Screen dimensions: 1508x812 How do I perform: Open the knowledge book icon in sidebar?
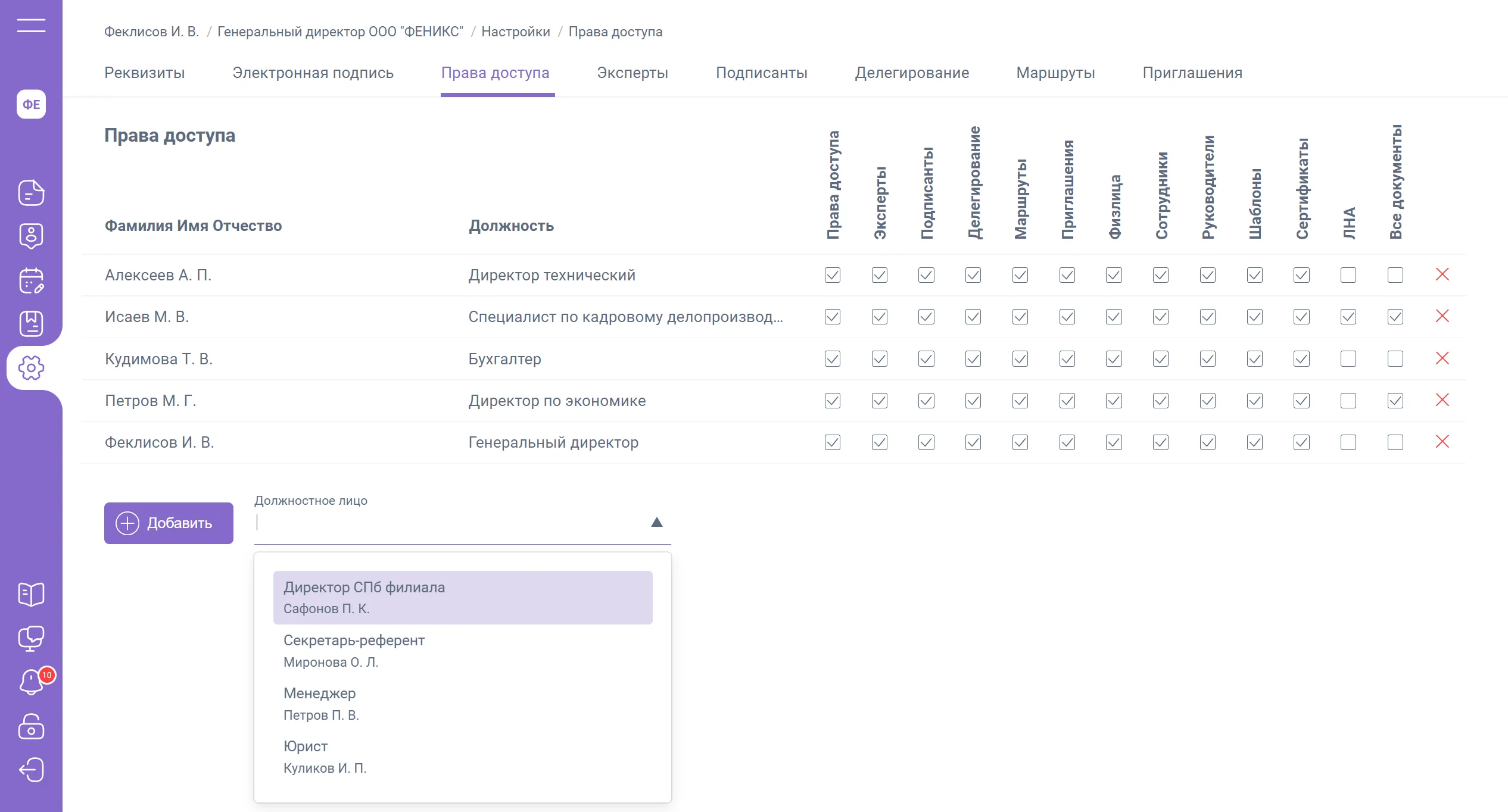coord(31,594)
